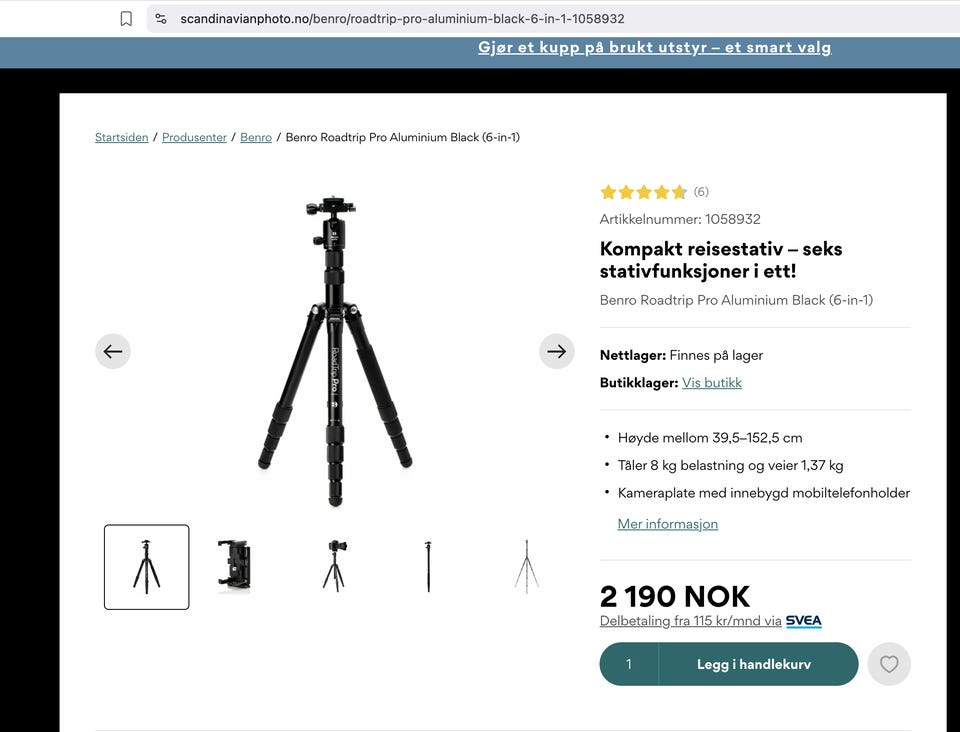Screen dimensions: 960x732
Task: Select the phone holder thumbnail
Action: (x=235, y=566)
